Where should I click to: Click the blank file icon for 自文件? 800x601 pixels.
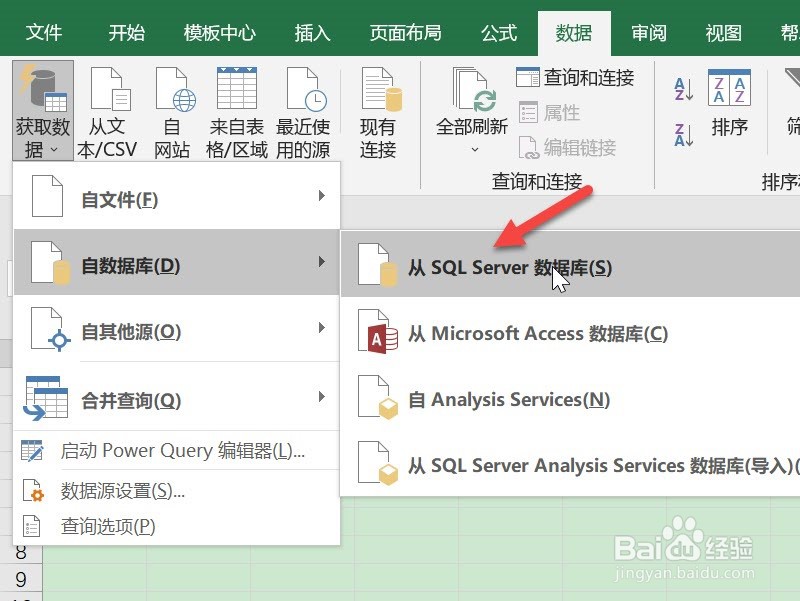tap(47, 196)
